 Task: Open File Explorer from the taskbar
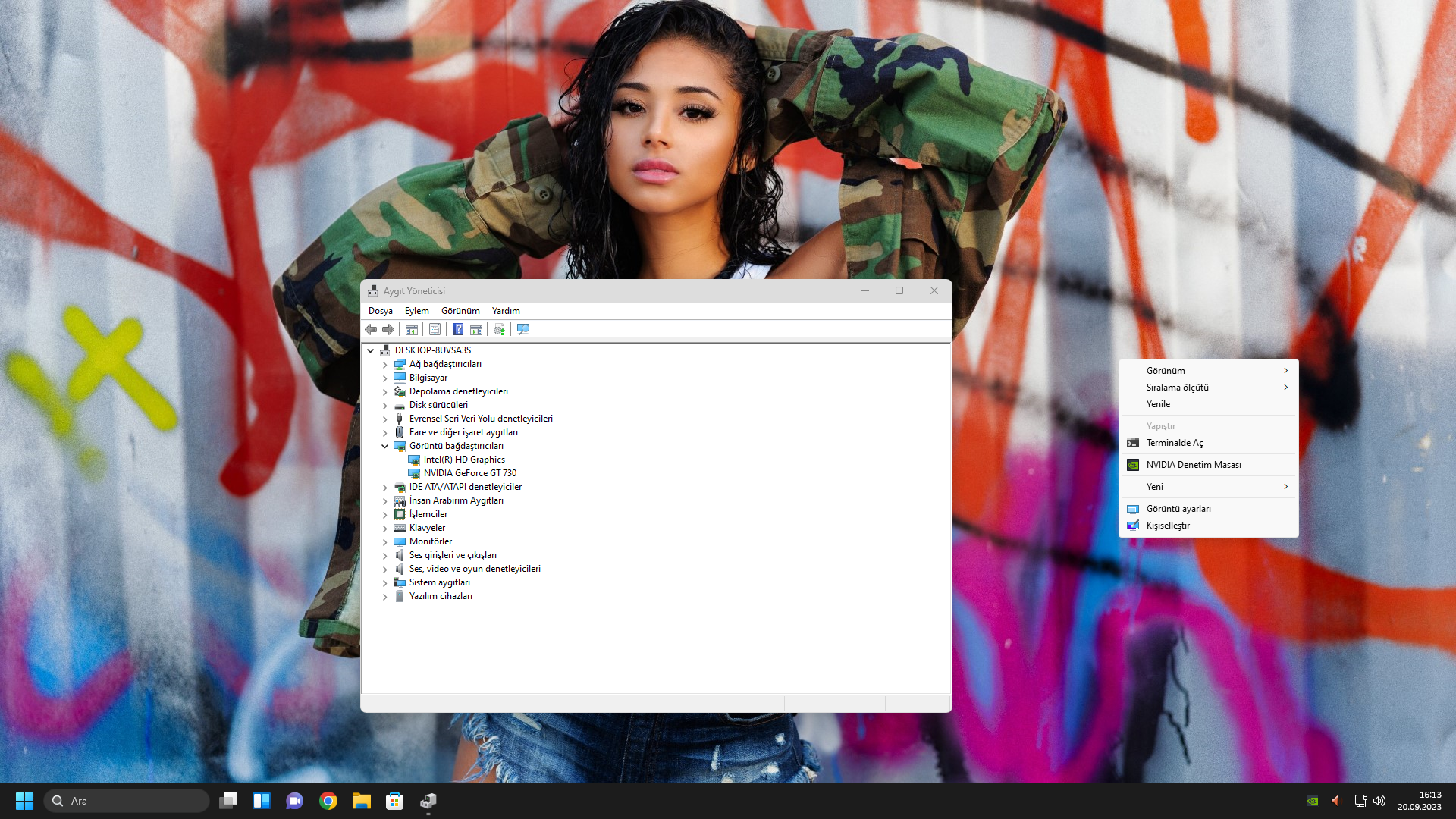point(361,801)
